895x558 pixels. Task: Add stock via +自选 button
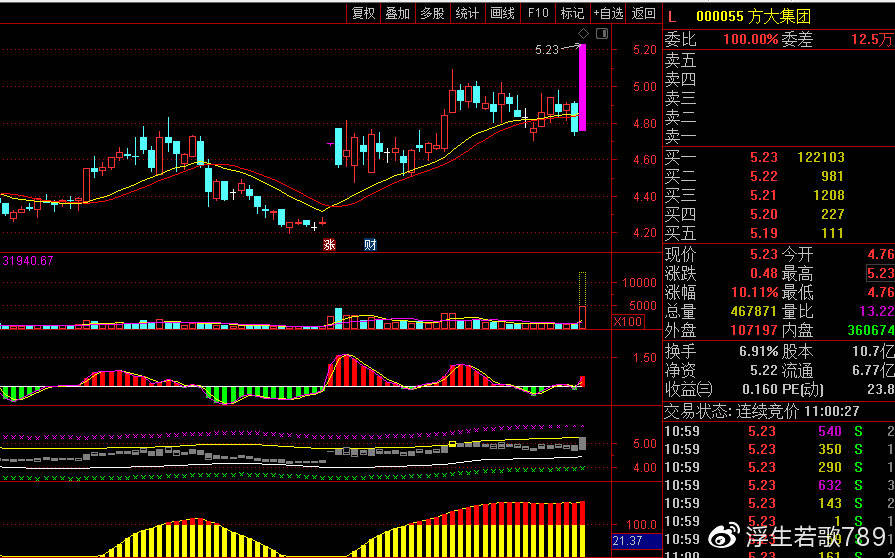[607, 13]
